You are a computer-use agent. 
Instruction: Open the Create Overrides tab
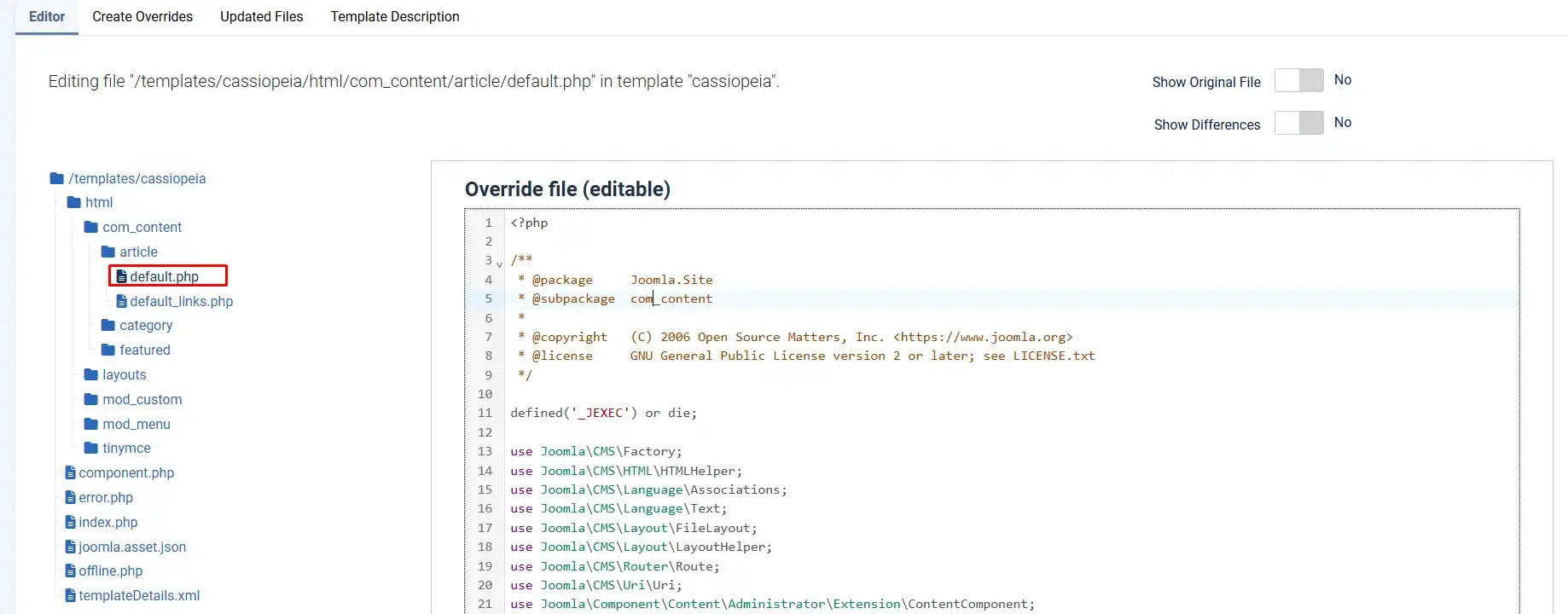(142, 17)
